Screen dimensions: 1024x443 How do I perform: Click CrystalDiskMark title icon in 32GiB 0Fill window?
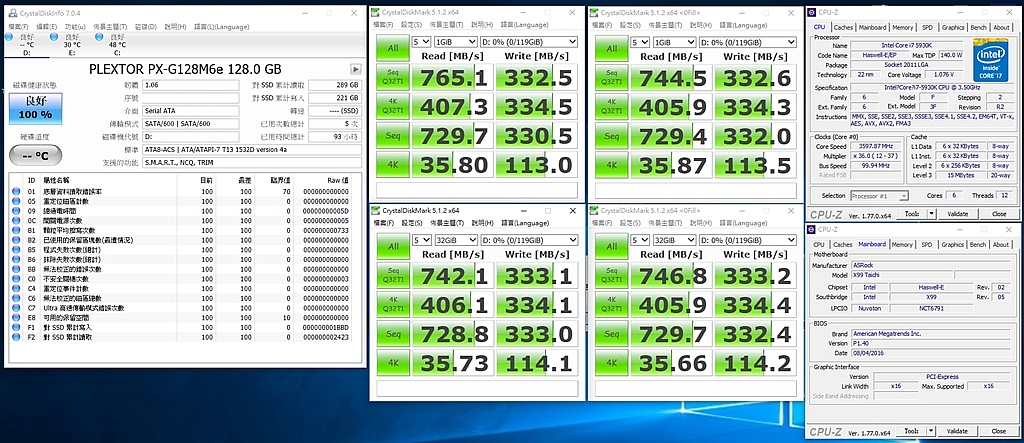click(595, 210)
